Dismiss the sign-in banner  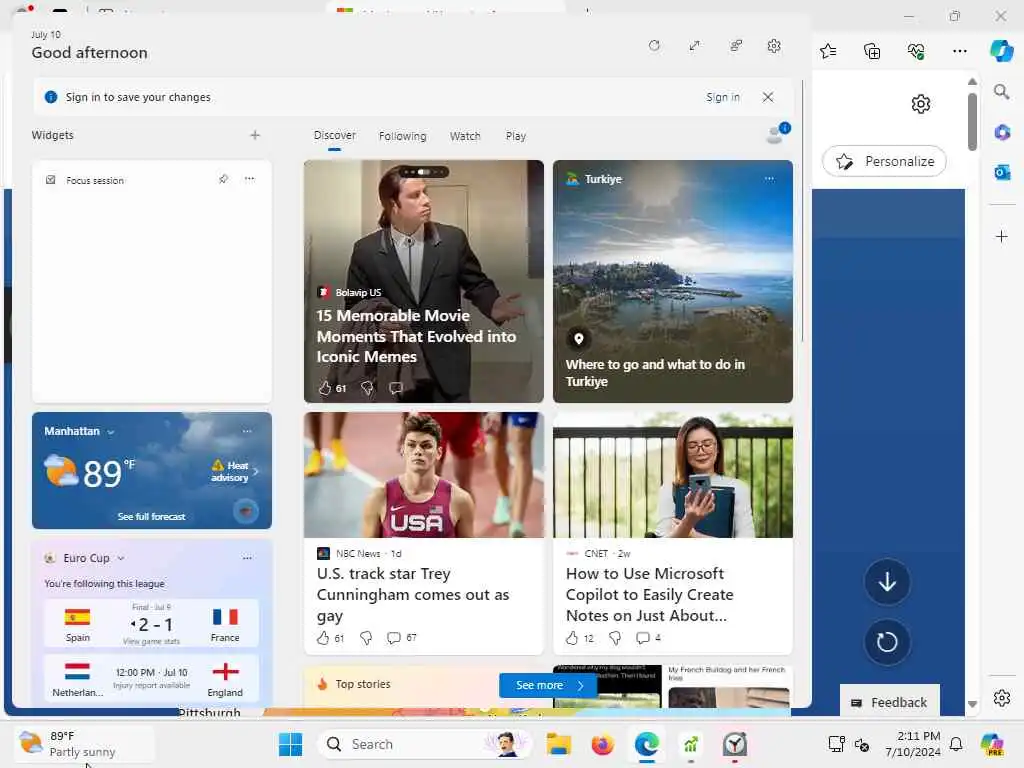[x=768, y=97]
